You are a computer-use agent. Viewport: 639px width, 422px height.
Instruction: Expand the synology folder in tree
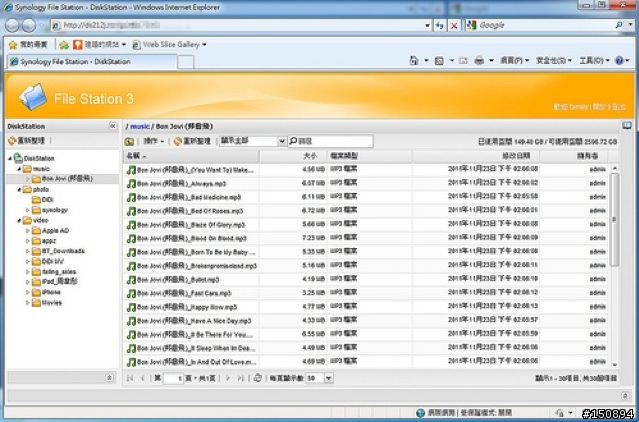[x=28, y=210]
